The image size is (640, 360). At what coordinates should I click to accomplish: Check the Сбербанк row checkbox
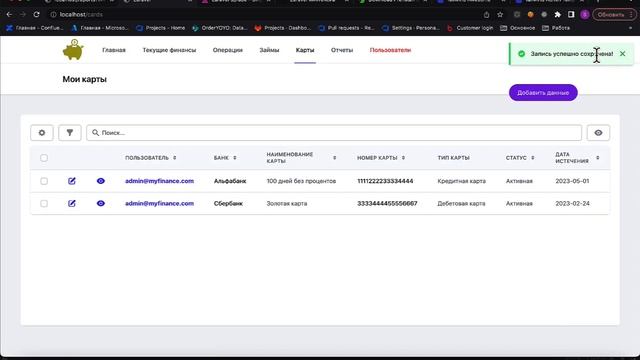pos(44,203)
